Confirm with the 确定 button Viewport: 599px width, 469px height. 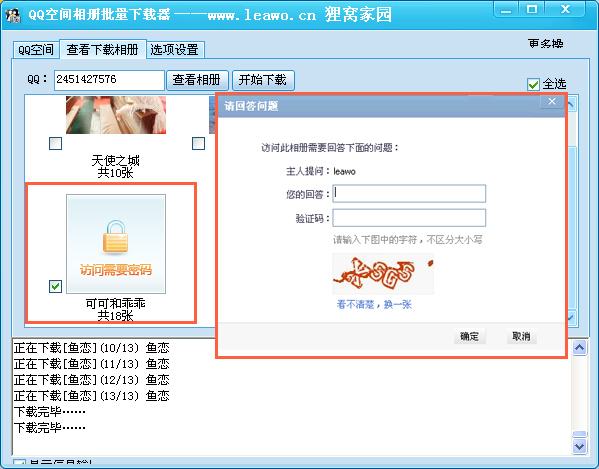click(x=469, y=336)
